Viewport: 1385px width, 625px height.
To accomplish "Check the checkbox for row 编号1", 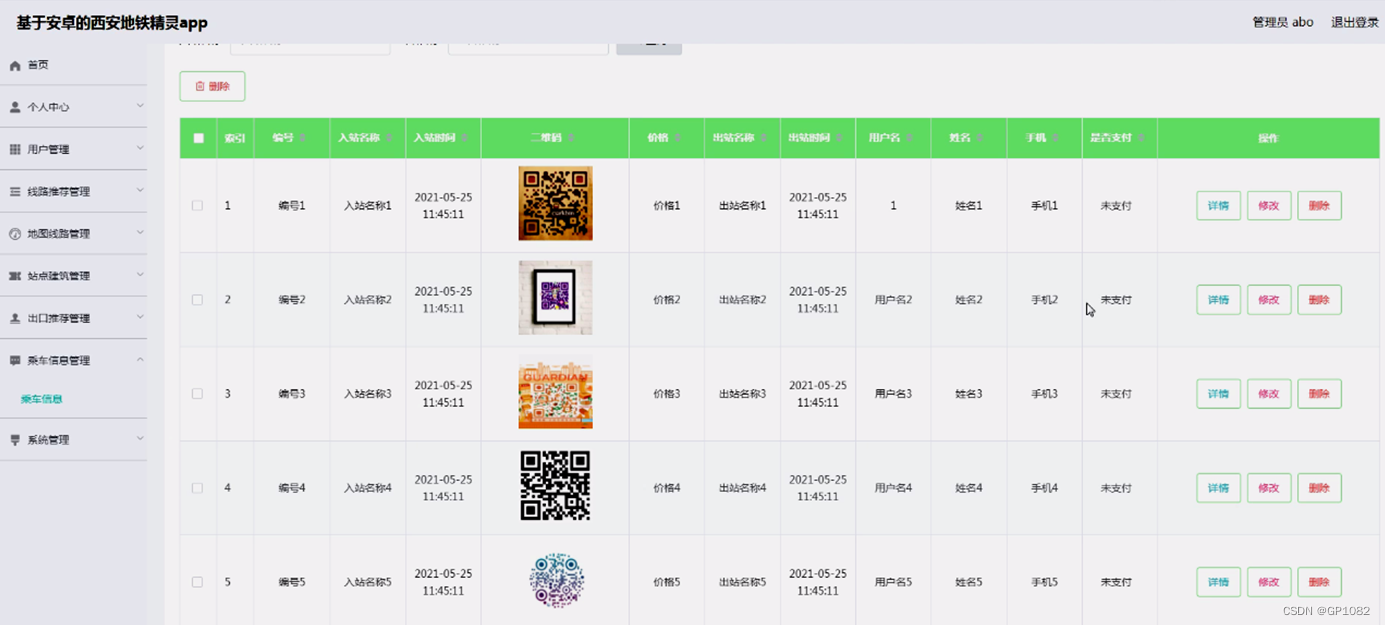I will coord(197,206).
